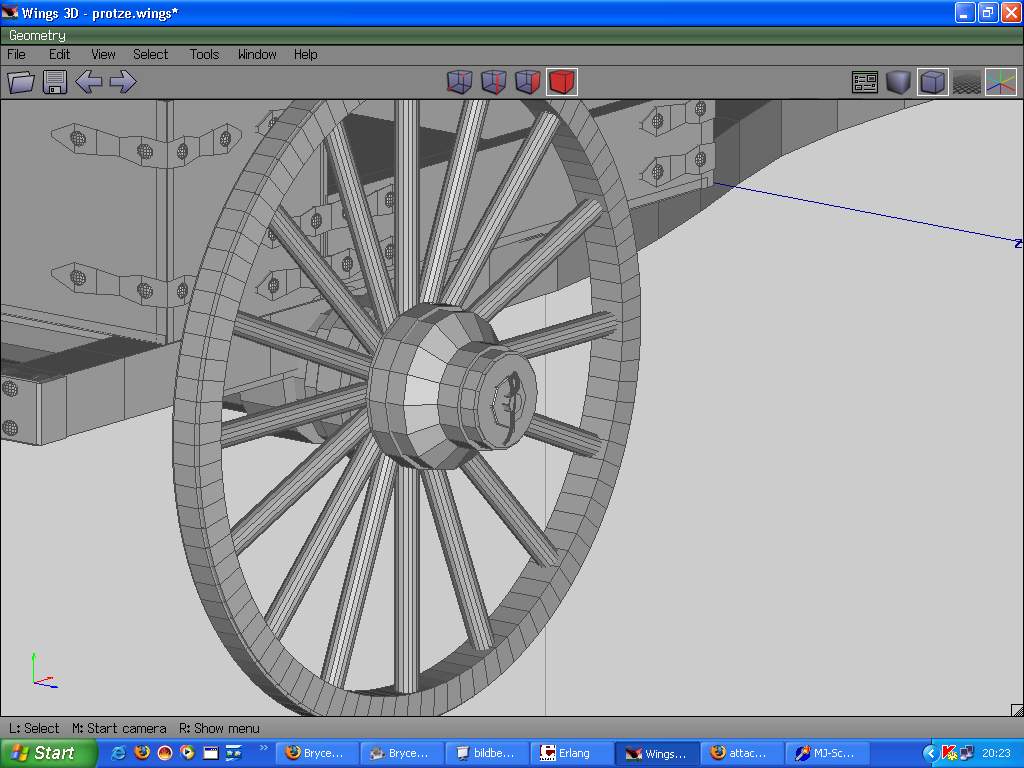Undo using the left arrow icon
This screenshot has height=768, width=1024.
(89, 82)
